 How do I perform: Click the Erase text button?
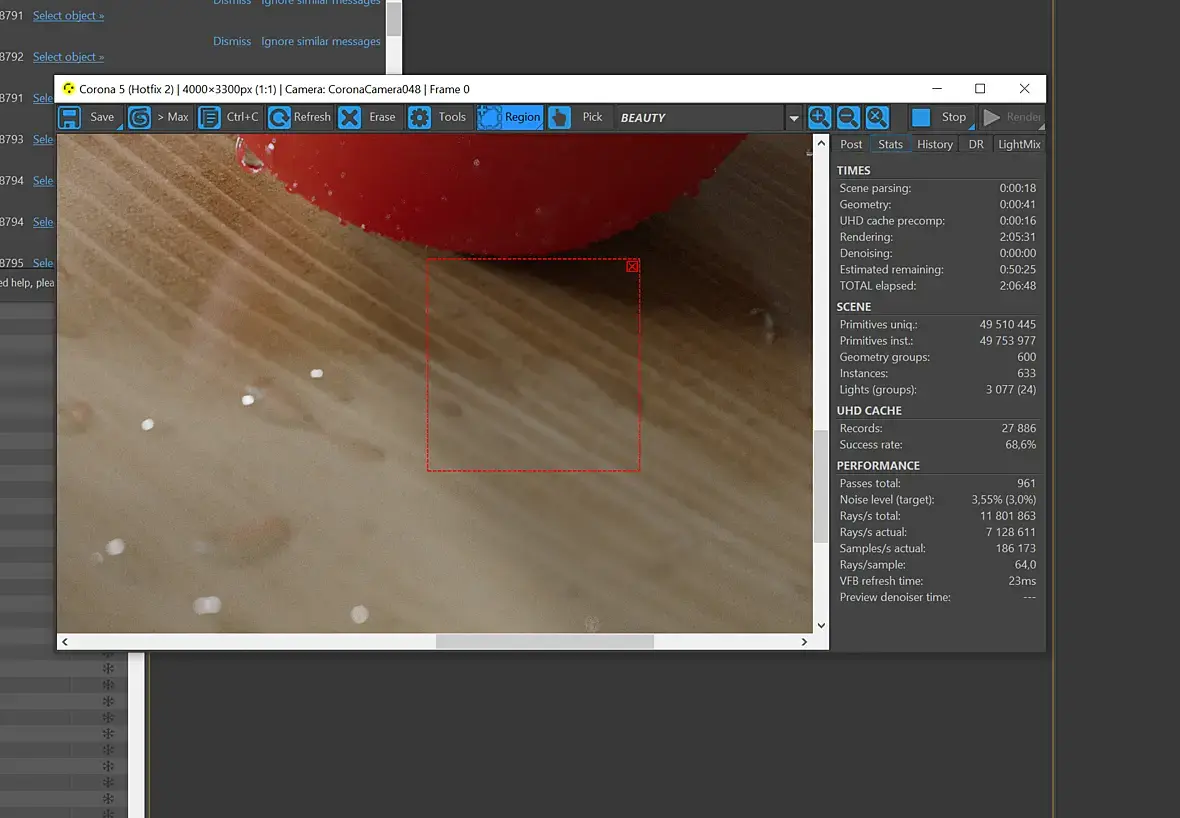(382, 117)
